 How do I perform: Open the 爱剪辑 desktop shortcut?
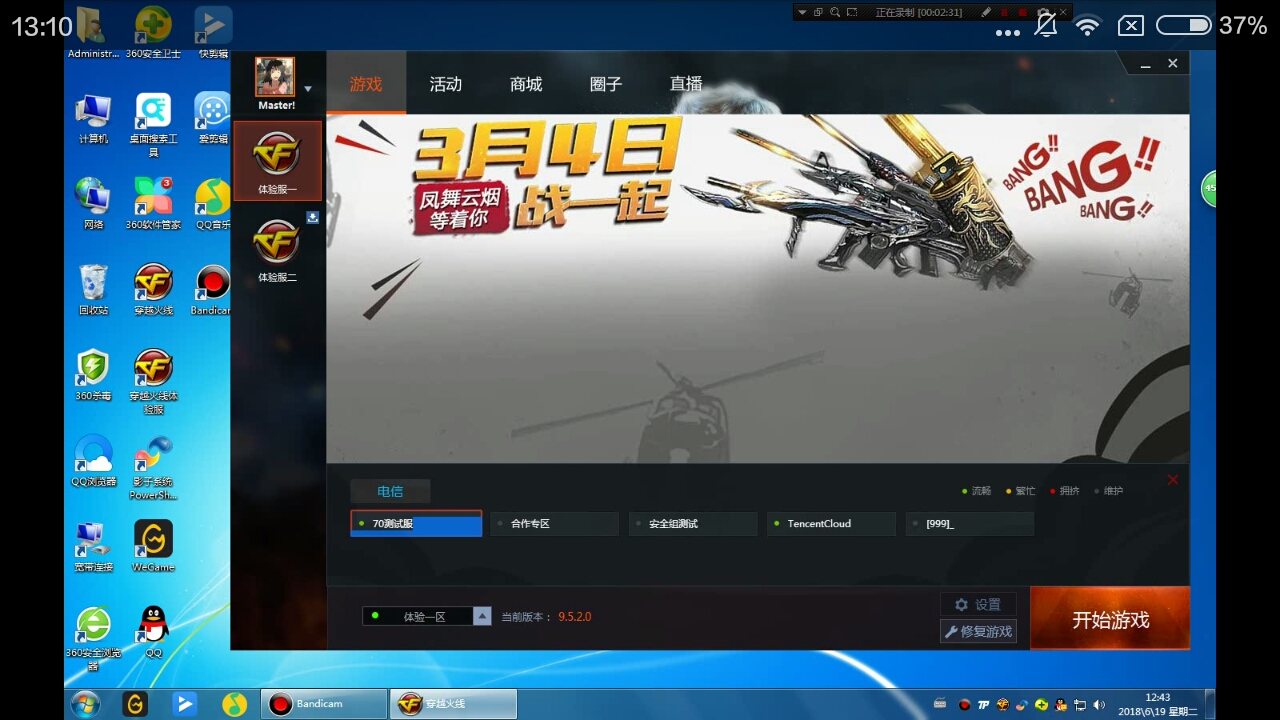point(213,119)
